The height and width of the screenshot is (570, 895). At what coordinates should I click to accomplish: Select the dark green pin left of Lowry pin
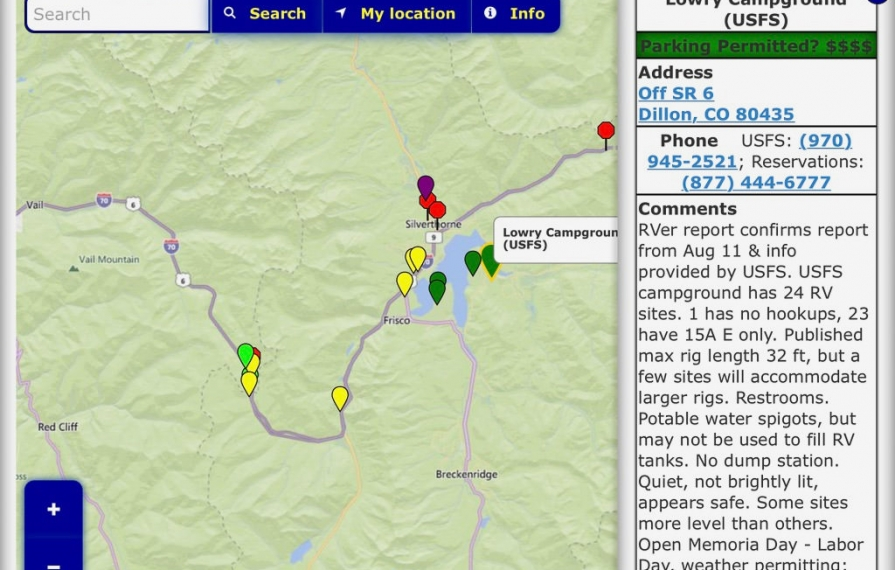click(473, 262)
